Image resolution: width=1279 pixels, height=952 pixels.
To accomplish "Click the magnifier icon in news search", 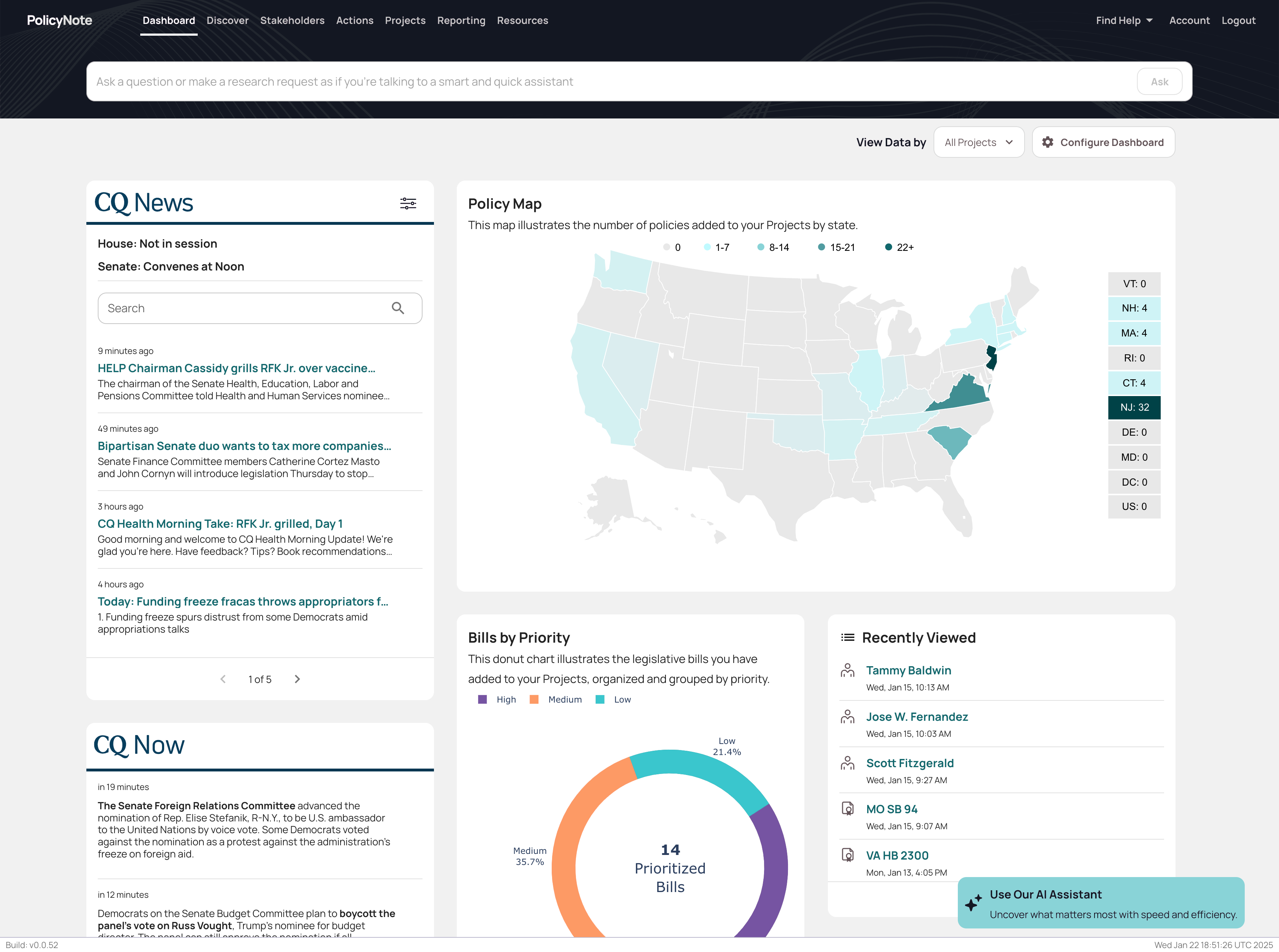I will 398,308.
